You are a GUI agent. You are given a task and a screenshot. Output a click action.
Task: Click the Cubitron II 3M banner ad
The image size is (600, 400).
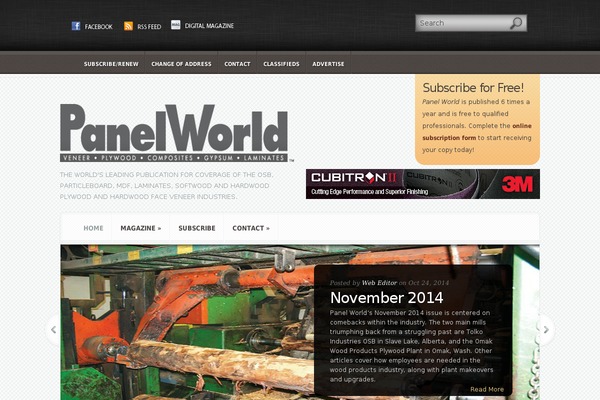pyautogui.click(x=422, y=184)
